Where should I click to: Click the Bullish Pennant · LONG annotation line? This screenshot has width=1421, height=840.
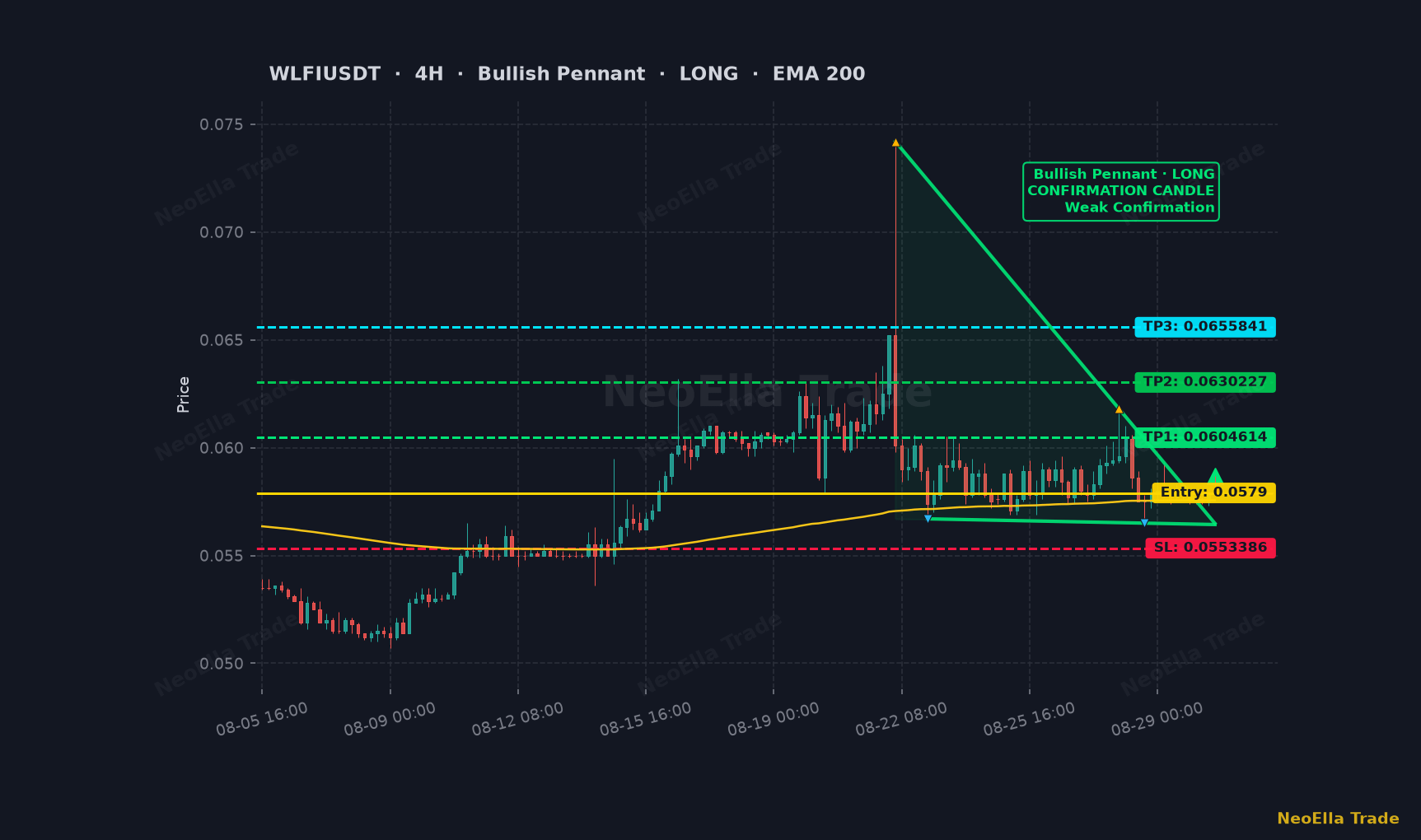pyautogui.click(x=1124, y=175)
